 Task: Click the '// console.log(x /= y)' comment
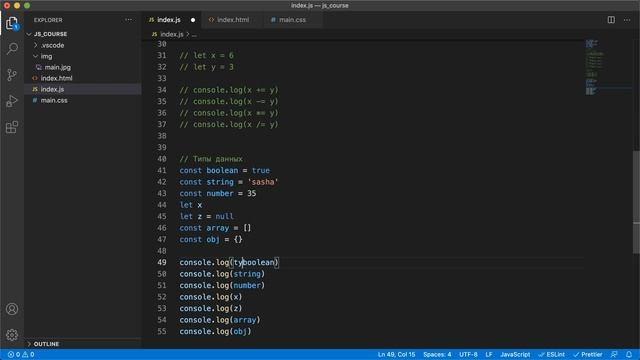[229, 124]
